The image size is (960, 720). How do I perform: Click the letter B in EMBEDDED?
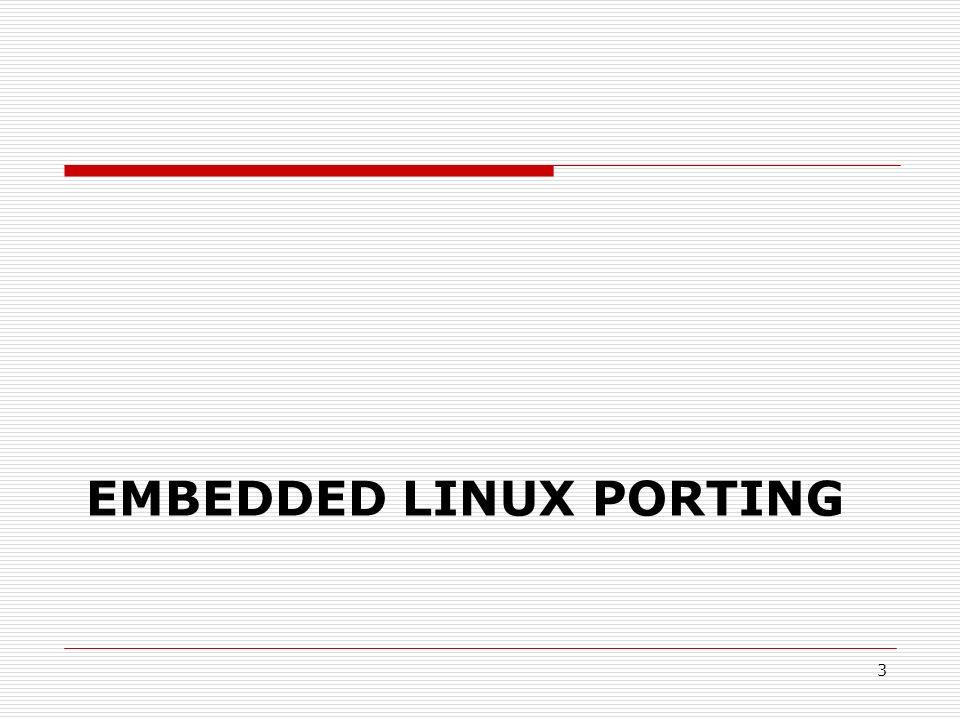183,498
